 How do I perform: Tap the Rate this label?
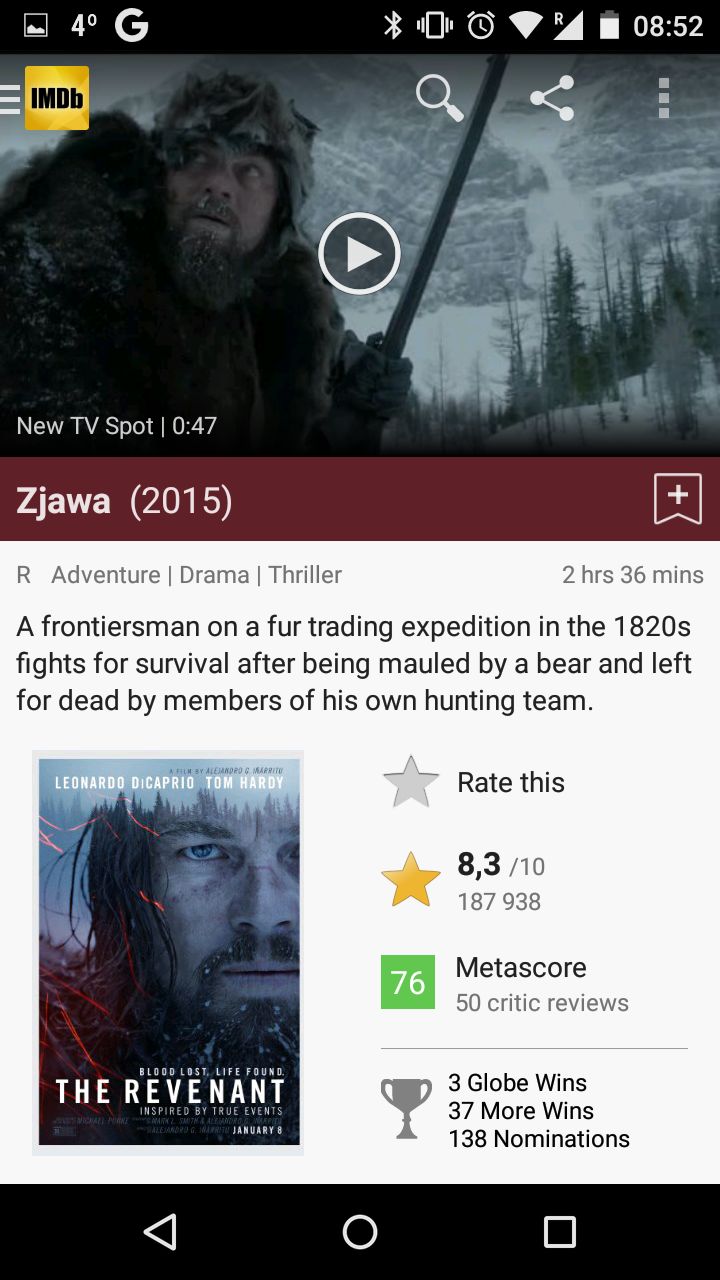click(511, 782)
